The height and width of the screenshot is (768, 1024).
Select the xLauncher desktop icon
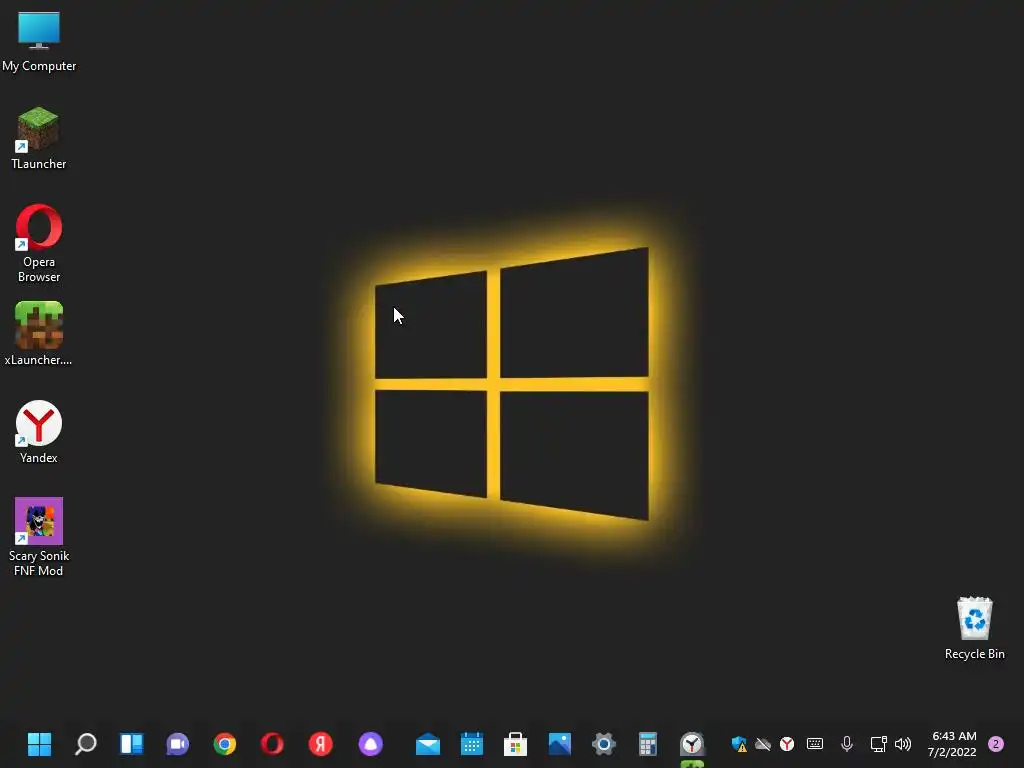39,334
